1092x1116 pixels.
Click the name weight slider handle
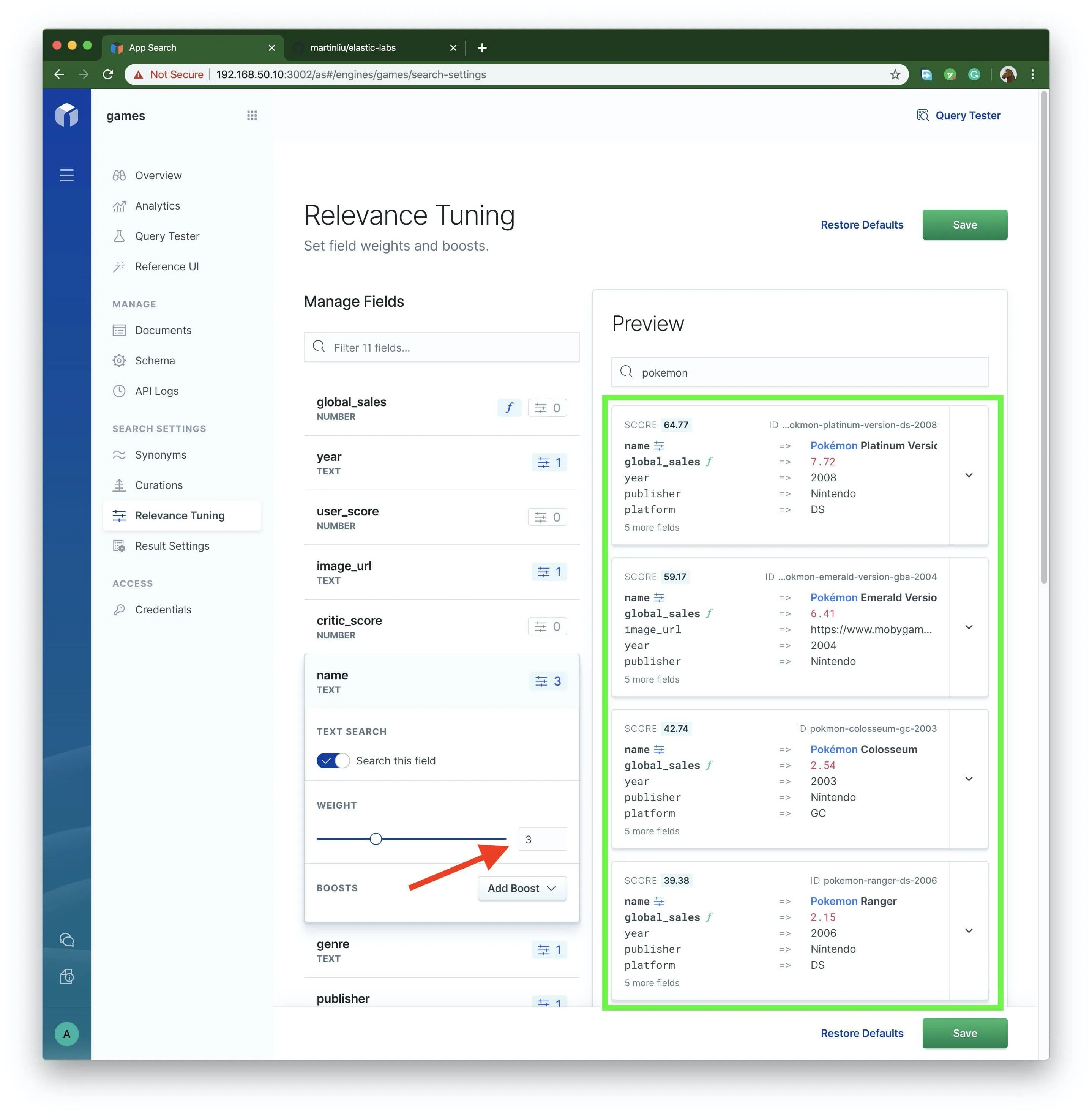[x=376, y=839]
